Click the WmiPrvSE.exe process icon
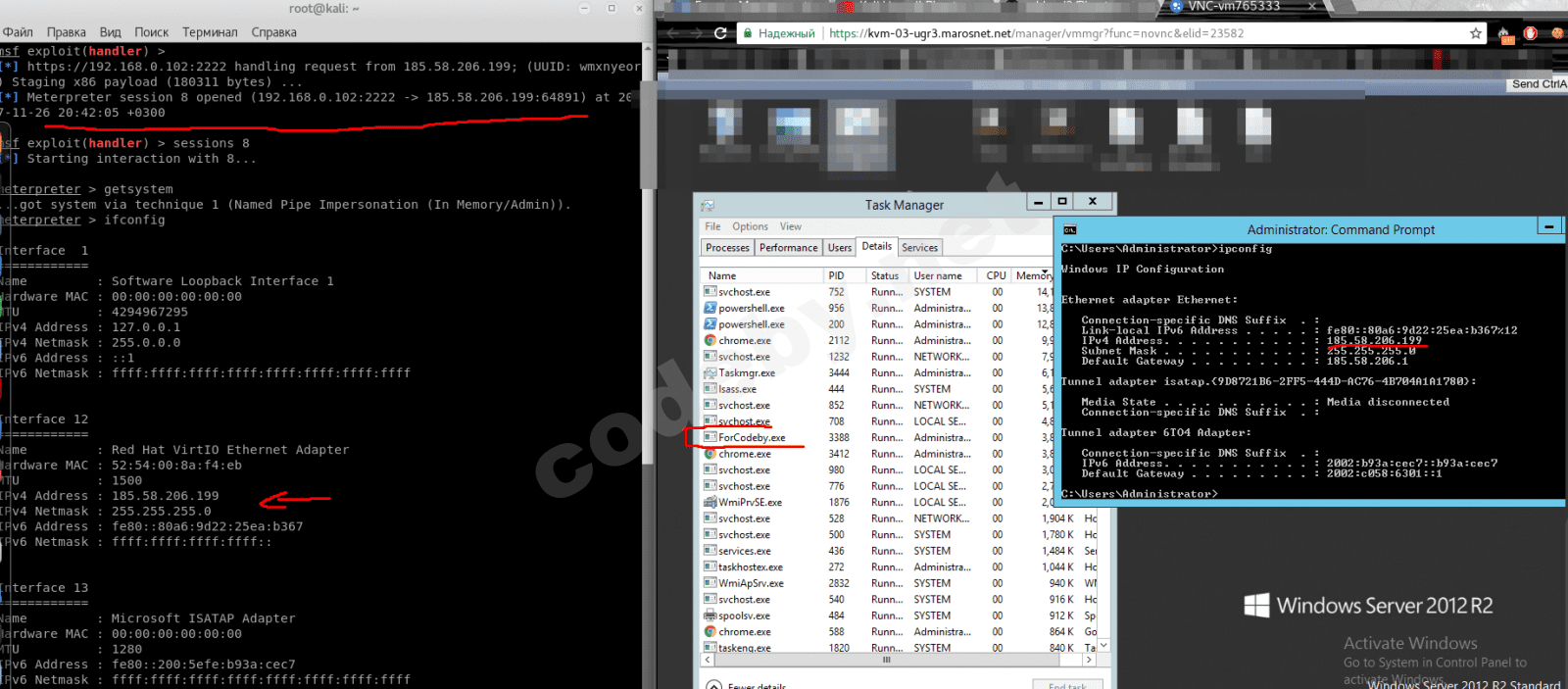This screenshot has width=1568, height=689. point(710,502)
